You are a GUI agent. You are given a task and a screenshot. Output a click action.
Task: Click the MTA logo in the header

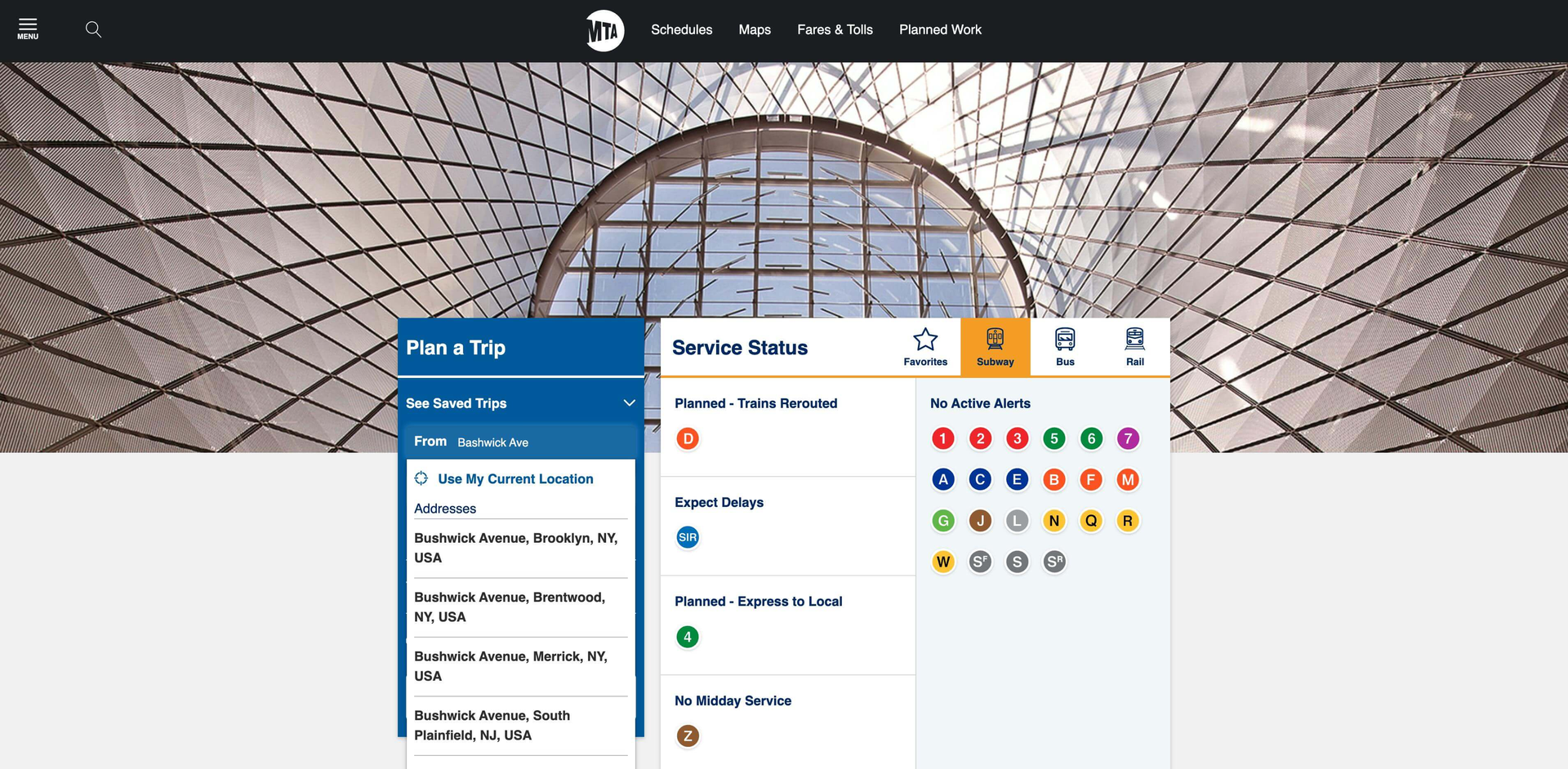[x=604, y=29]
